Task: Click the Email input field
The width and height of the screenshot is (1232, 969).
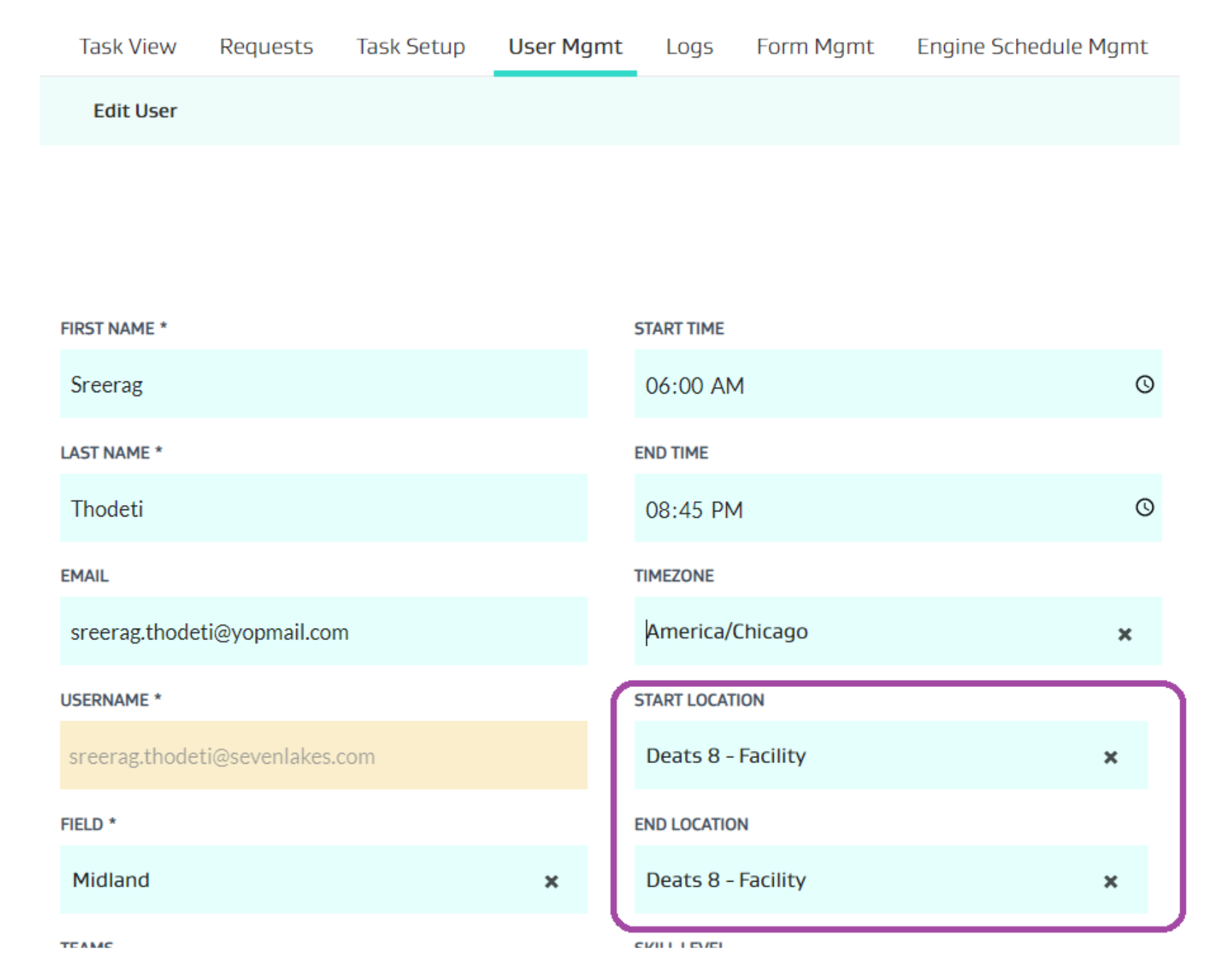Action: coord(323,632)
